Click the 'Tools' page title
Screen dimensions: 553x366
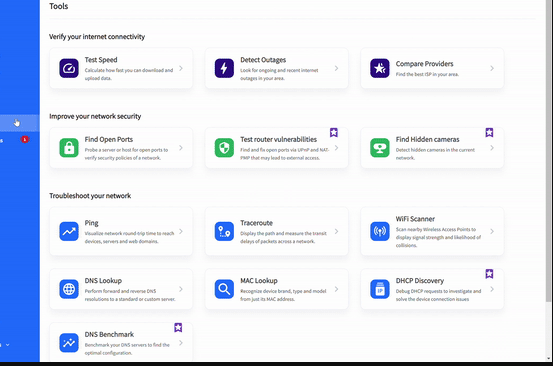coord(59,6)
